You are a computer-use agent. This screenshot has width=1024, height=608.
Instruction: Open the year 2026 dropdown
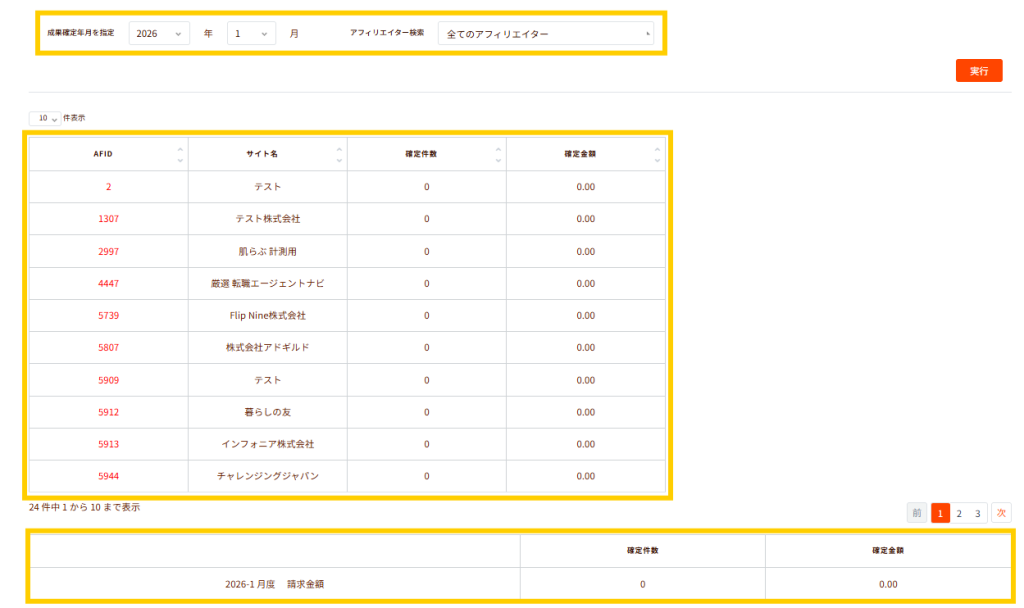pyautogui.click(x=159, y=34)
